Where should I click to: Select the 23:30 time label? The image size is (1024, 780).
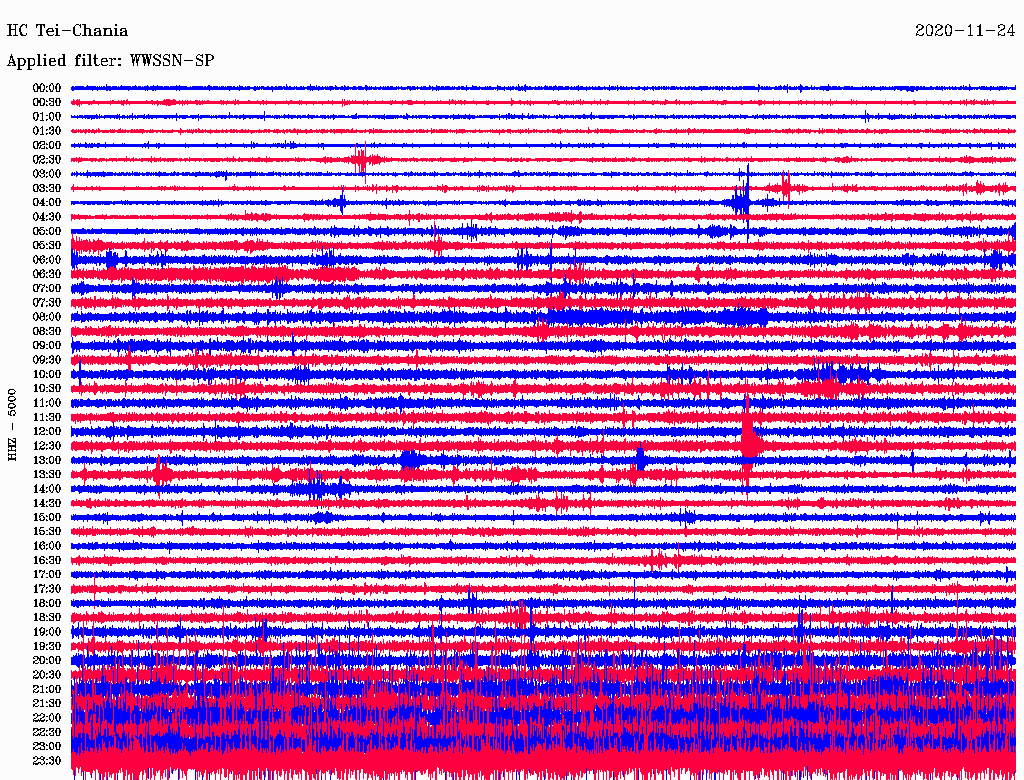(47, 761)
